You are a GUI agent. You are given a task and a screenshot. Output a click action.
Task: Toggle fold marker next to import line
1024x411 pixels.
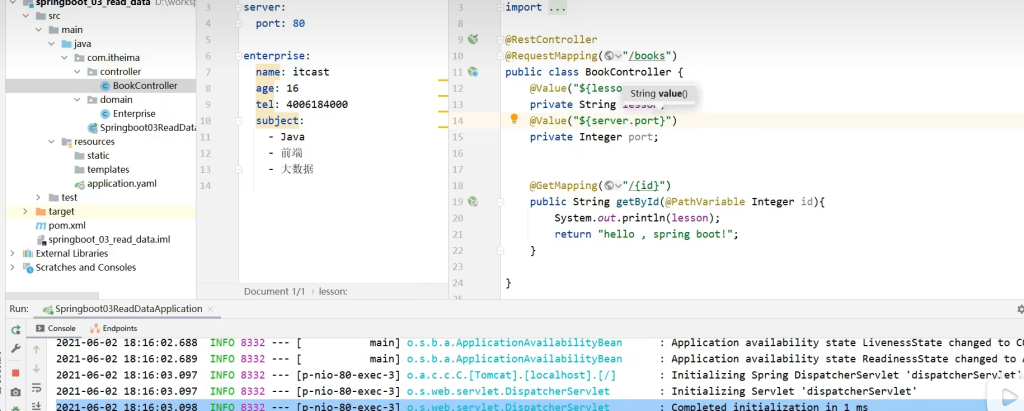[499, 8]
